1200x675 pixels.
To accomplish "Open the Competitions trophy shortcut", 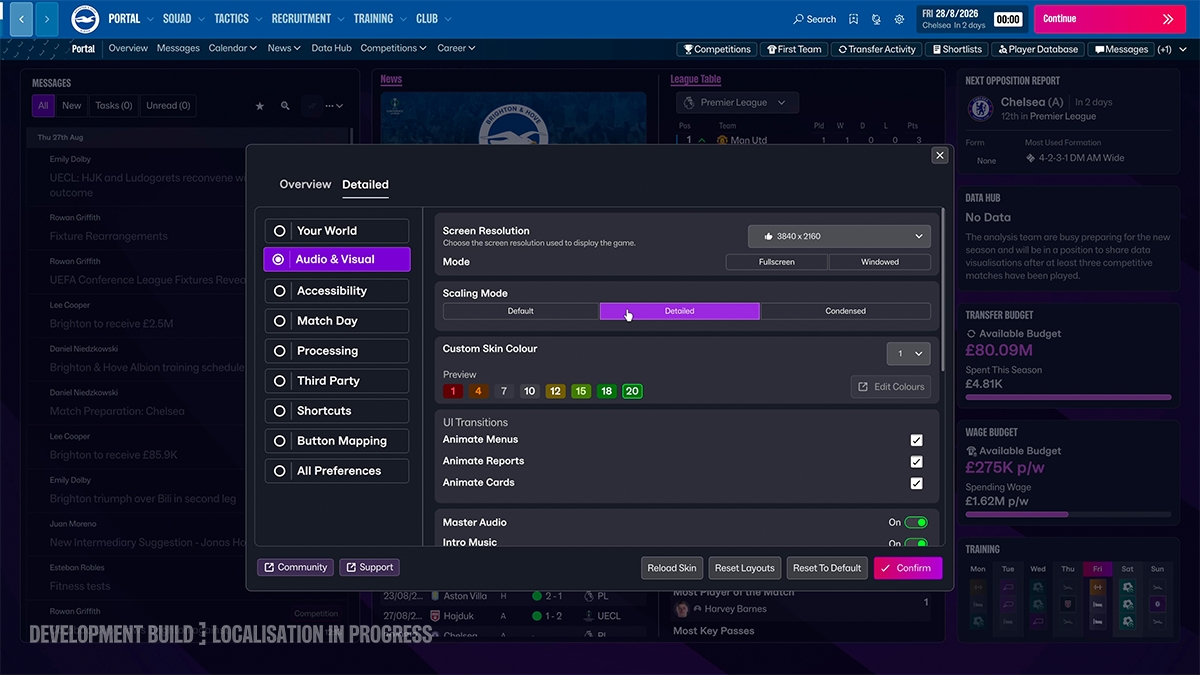I will point(717,49).
